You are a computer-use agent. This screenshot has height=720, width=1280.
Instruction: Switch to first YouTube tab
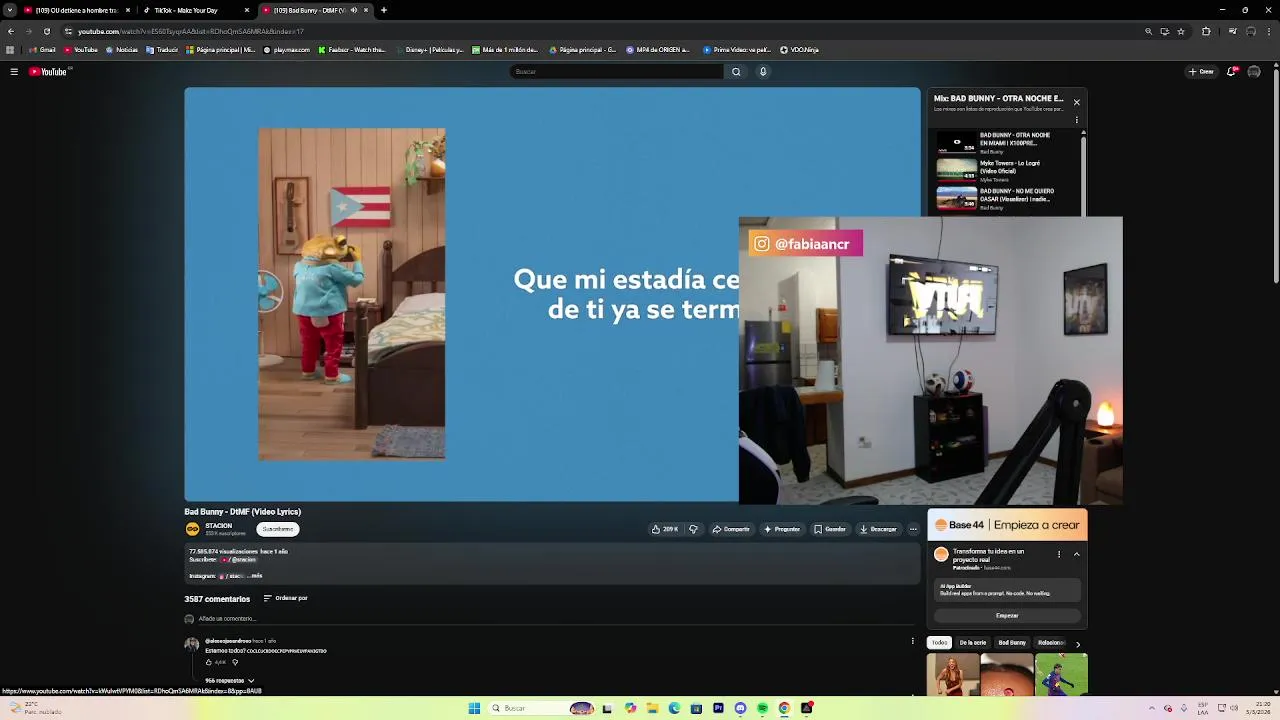coord(76,10)
